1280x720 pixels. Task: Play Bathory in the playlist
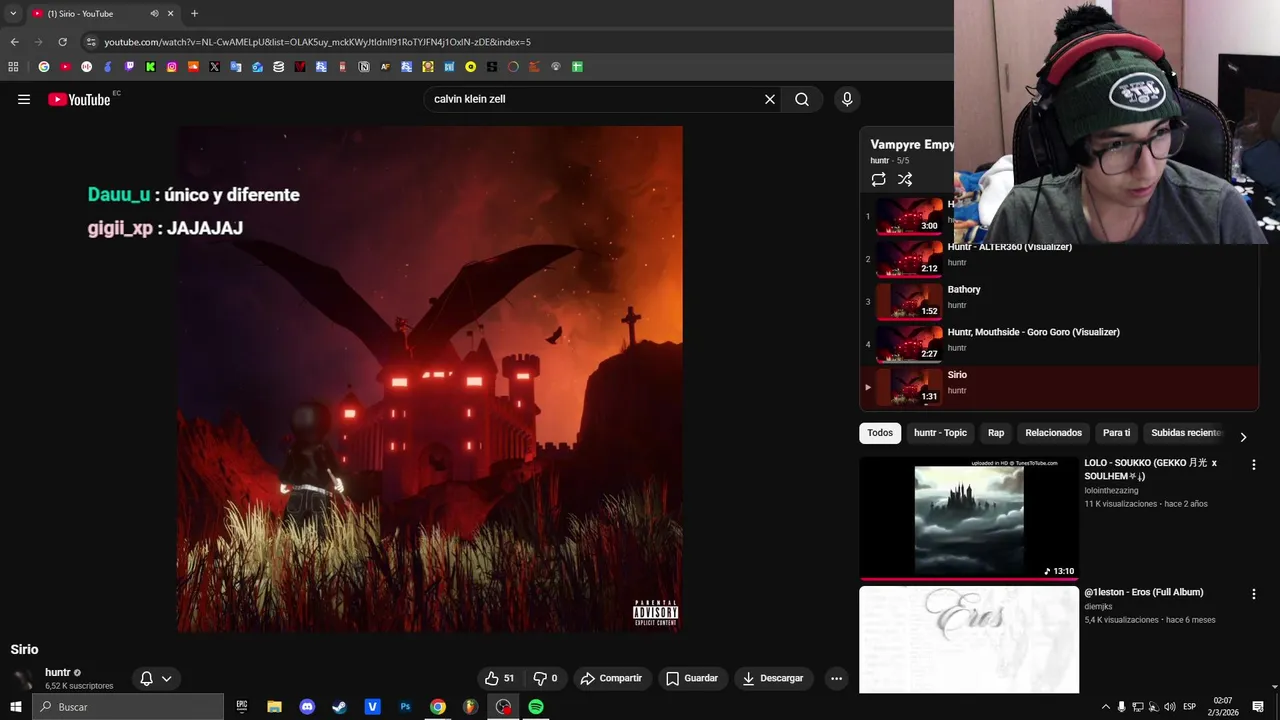[x=1058, y=301]
